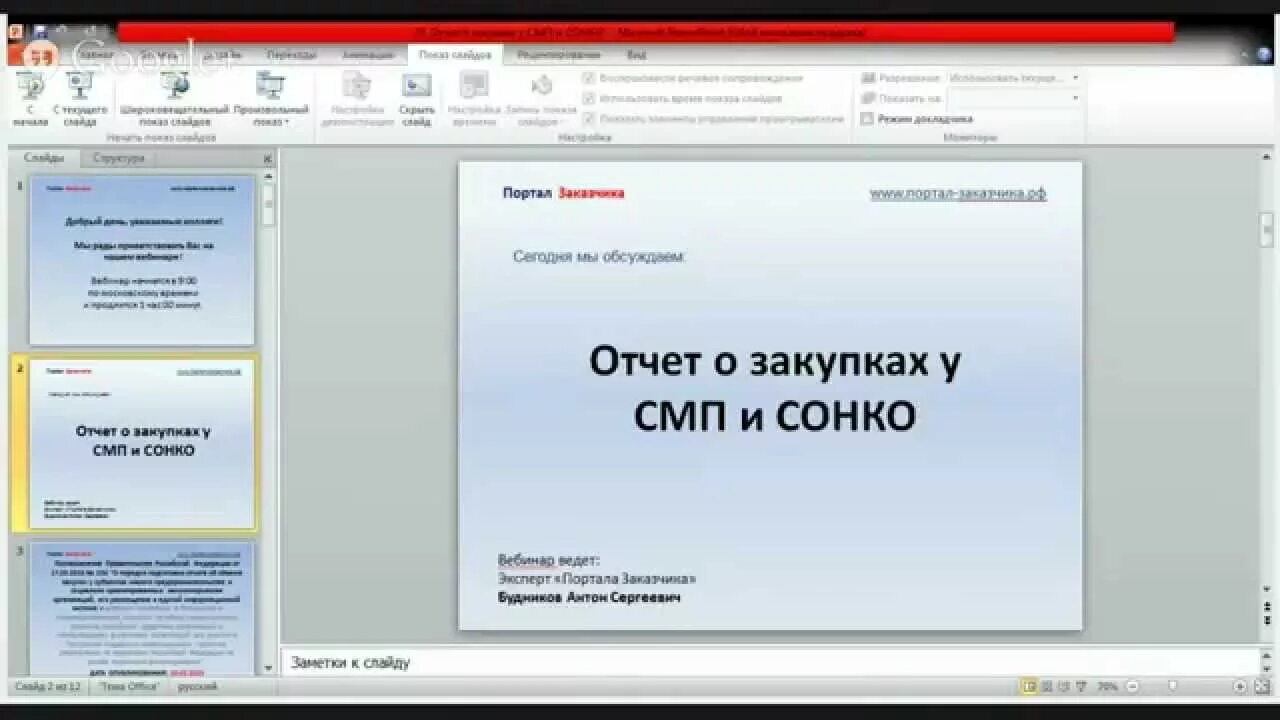The width and height of the screenshot is (1280, 720).
Task: Click the slide title 'Отчет о закупках у СМП и СОНКО'
Action: point(774,388)
